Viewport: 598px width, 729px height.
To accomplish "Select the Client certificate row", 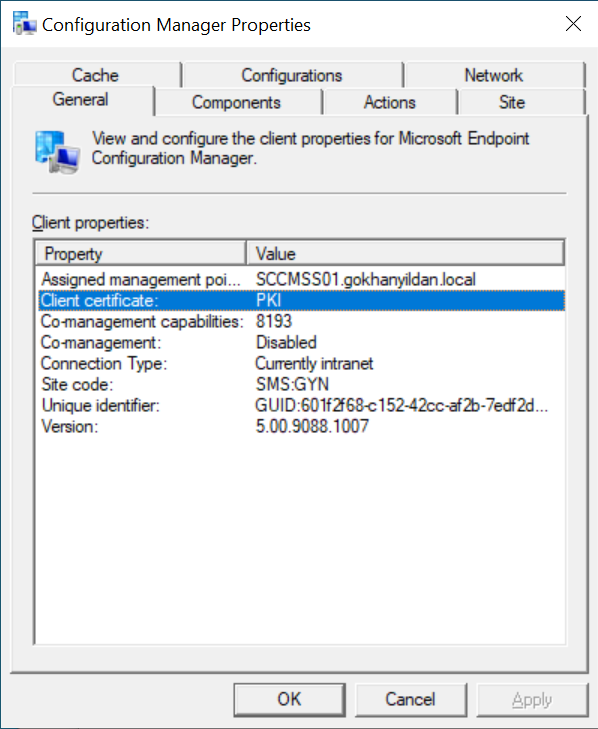I will [302, 300].
